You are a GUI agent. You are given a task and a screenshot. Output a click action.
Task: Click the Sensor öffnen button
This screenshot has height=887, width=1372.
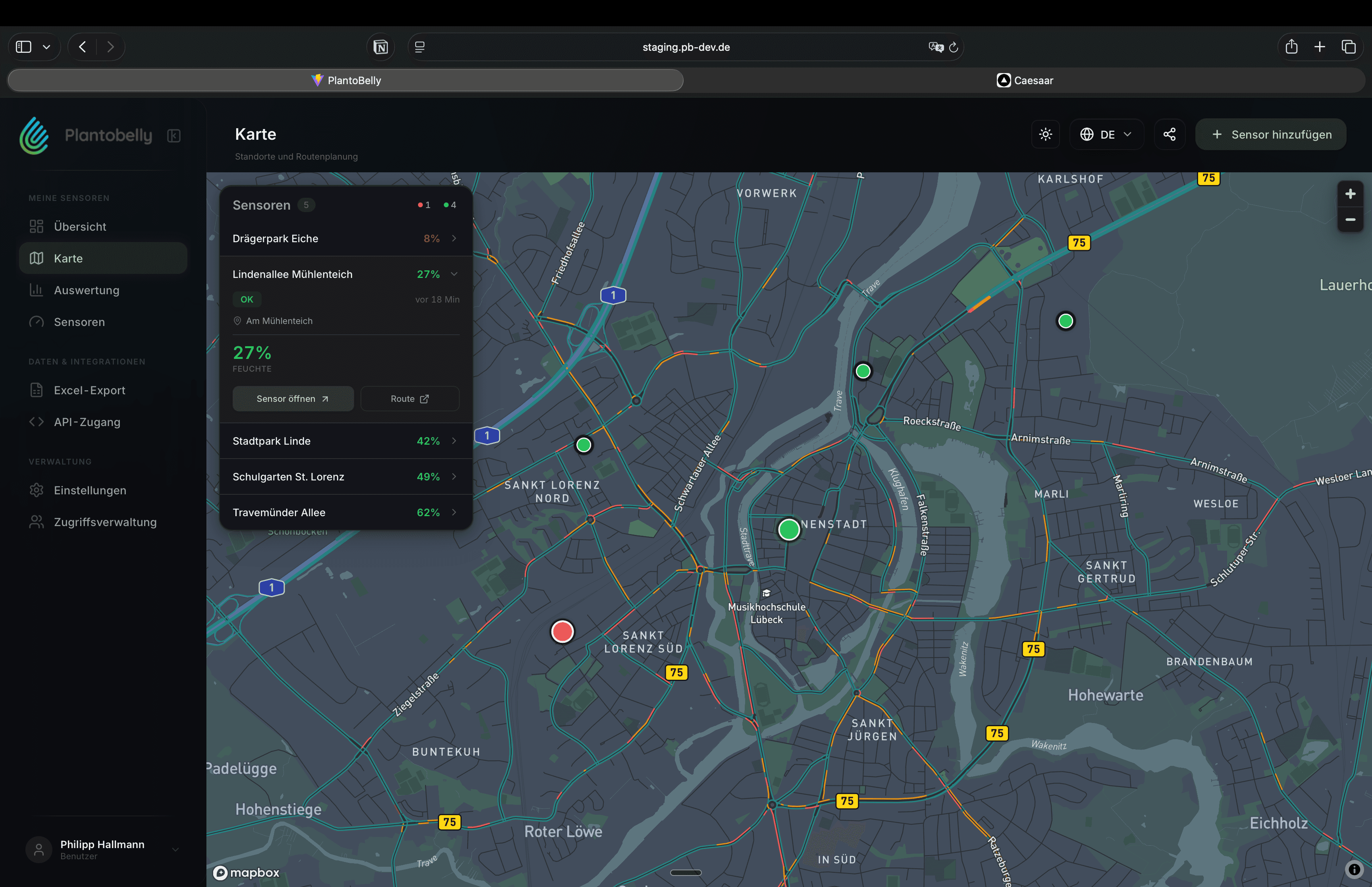click(293, 399)
